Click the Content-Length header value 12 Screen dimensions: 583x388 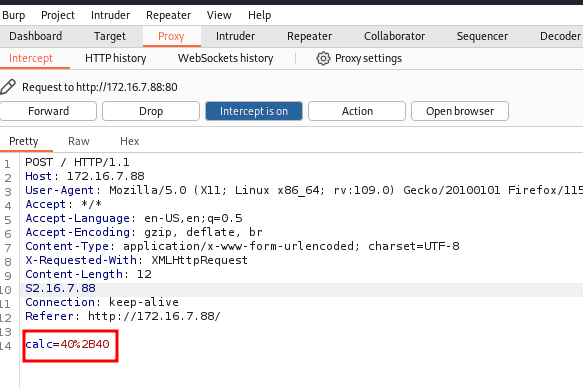coord(144,274)
